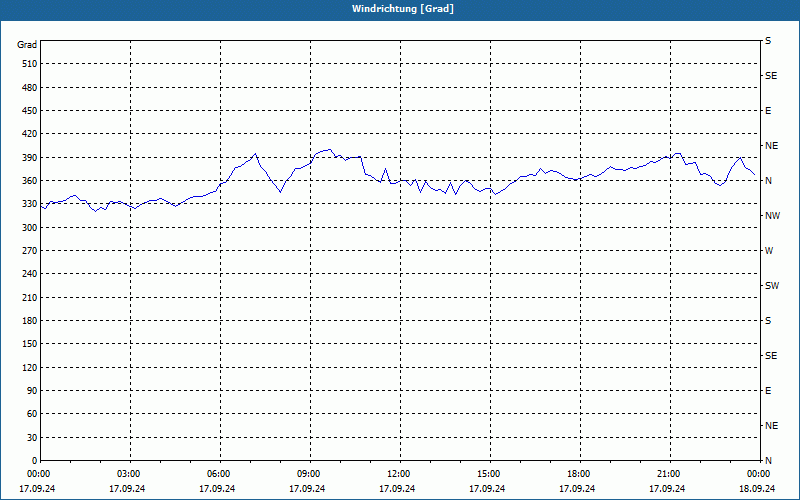Select the NE compass label between 30 and 60
The height and width of the screenshot is (500, 800).
point(771,426)
